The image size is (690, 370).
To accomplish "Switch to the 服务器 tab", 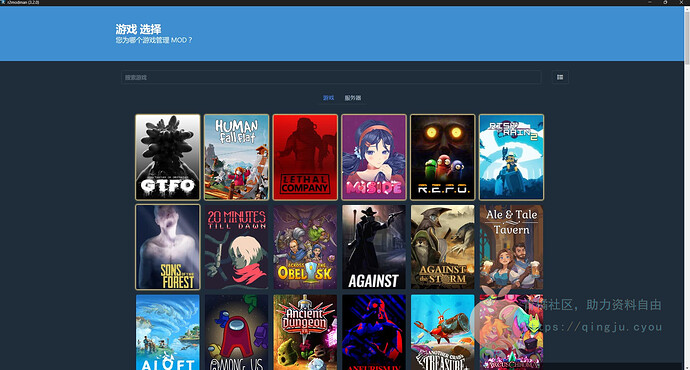I will coord(352,98).
